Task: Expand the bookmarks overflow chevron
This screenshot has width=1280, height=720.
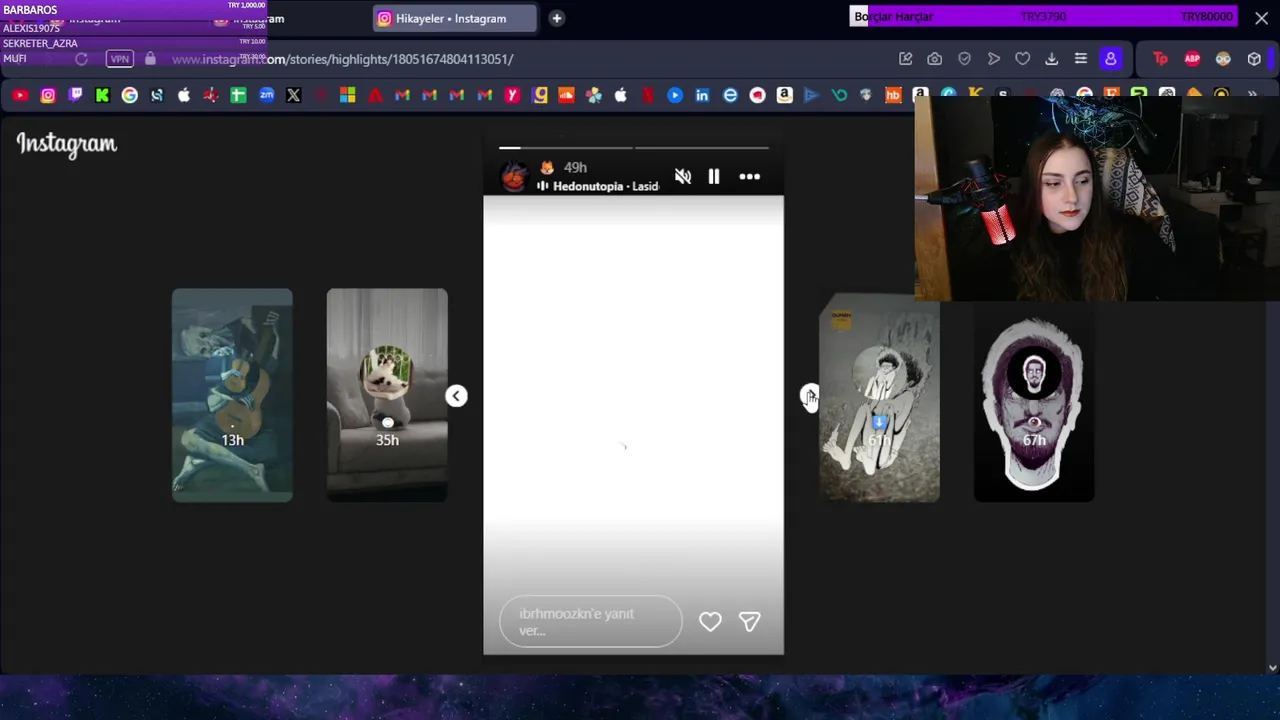Action: click(x=1252, y=95)
